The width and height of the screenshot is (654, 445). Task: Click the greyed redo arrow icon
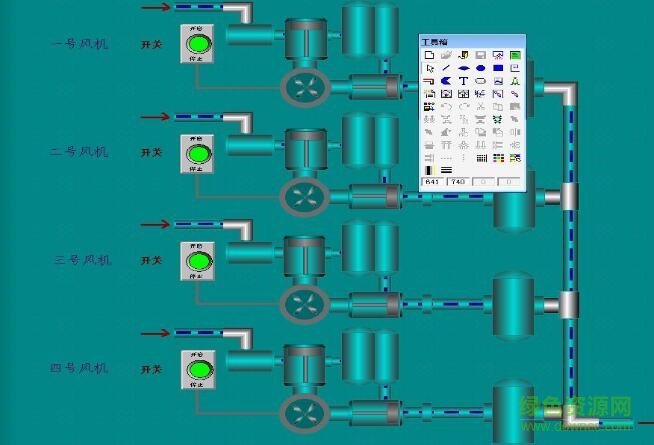tap(463, 107)
